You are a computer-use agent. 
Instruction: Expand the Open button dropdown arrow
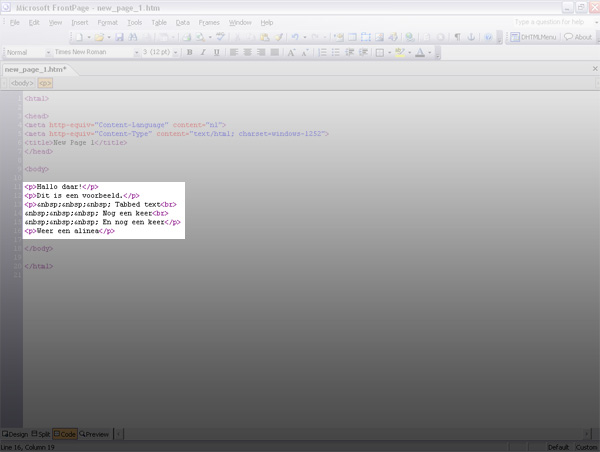[109, 37]
